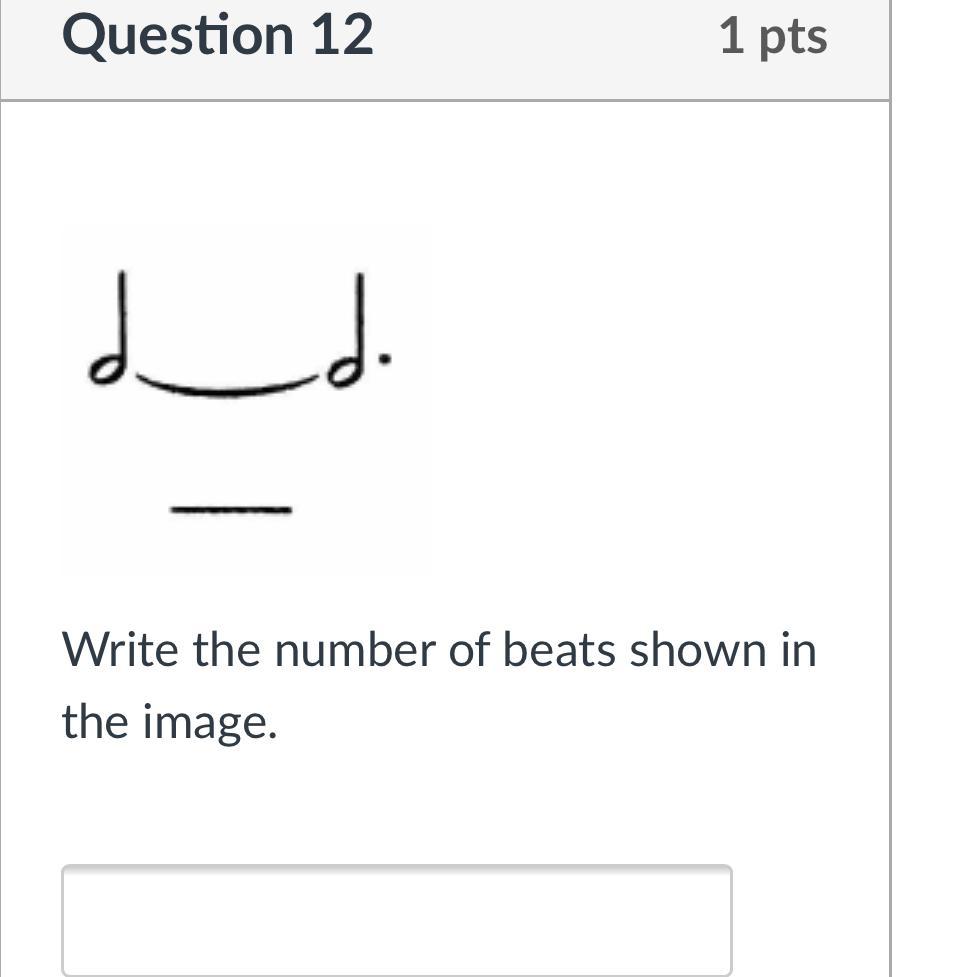The width and height of the screenshot is (977, 977).
Task: Click the number "12" in the heading
Action: coord(342,35)
